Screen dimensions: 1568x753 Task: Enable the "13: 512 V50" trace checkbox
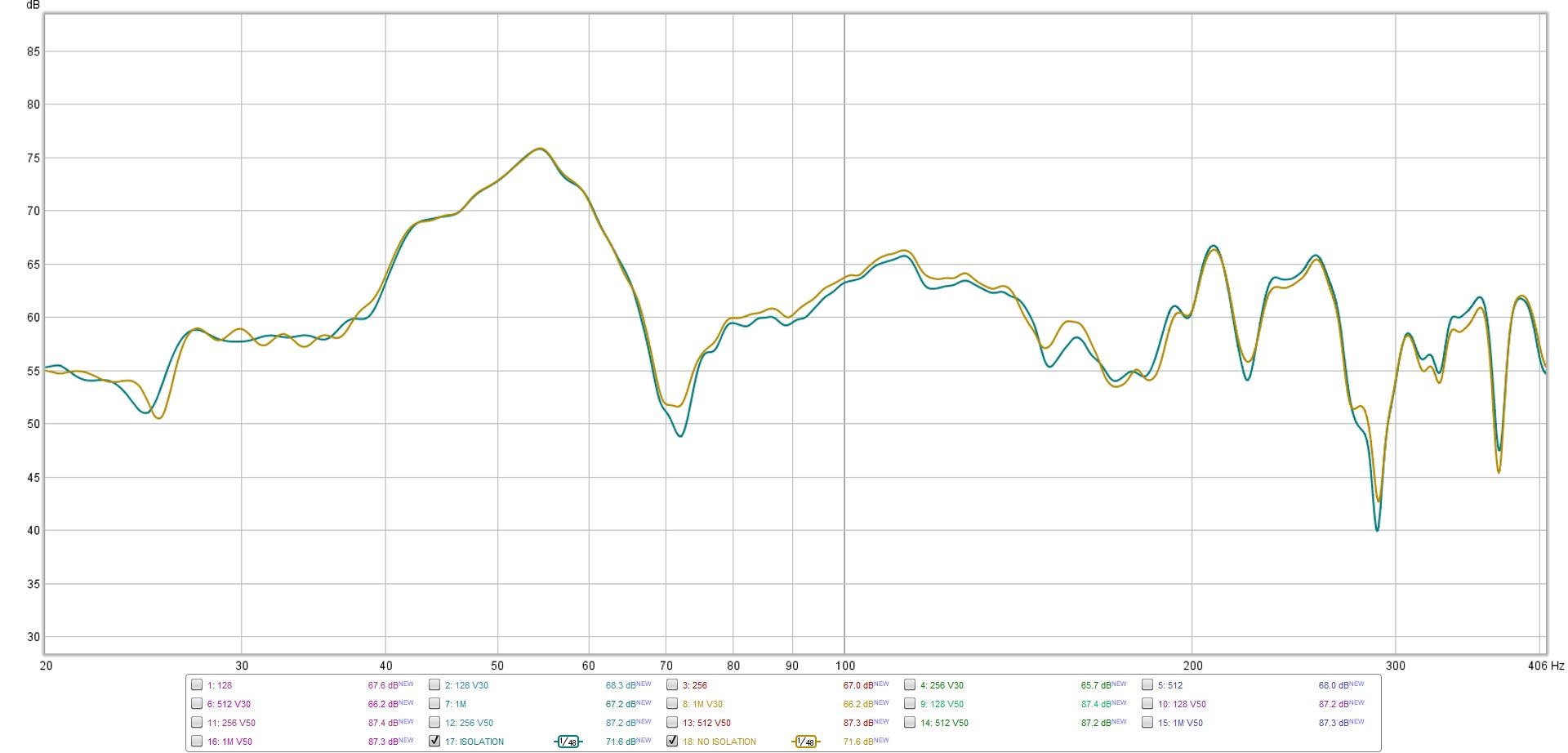(672, 722)
